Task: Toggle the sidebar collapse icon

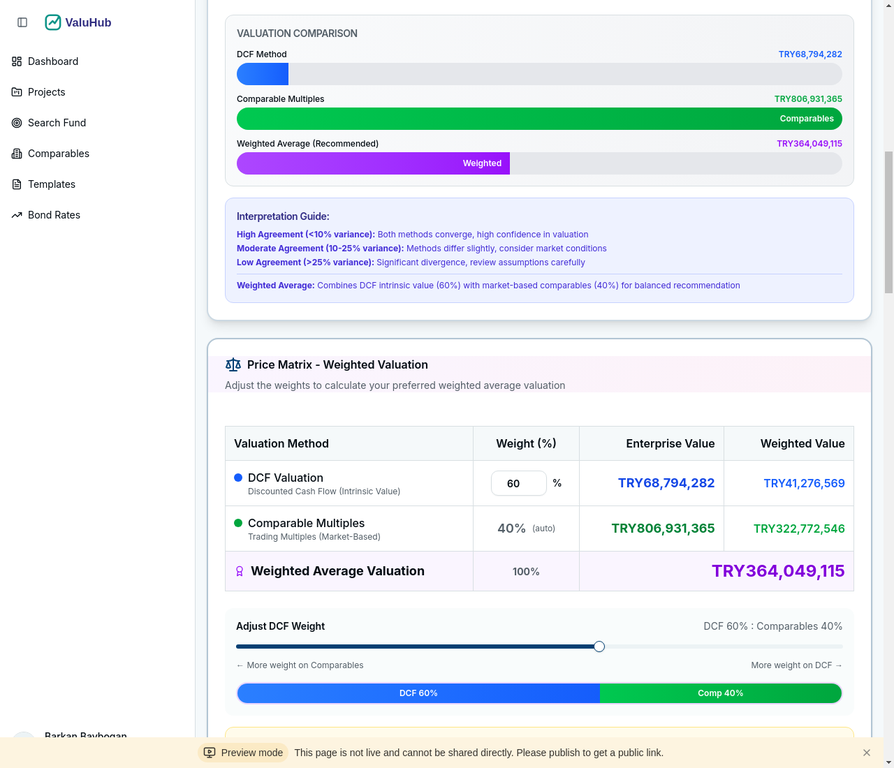Action: pos(22,22)
